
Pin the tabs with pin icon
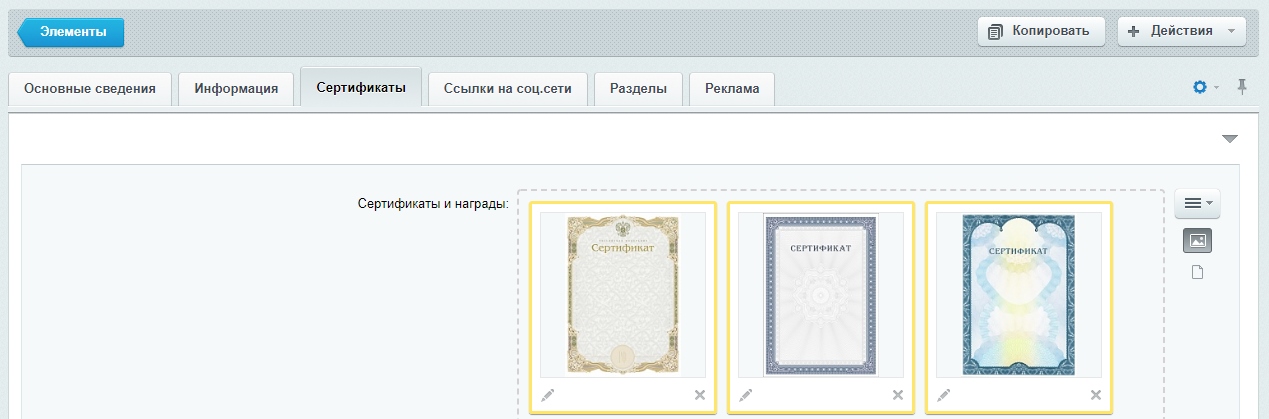pos(1242,87)
